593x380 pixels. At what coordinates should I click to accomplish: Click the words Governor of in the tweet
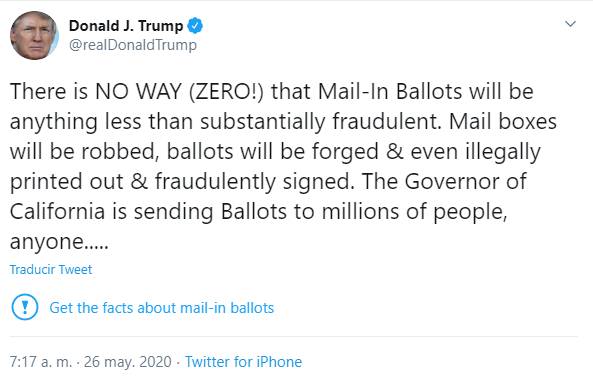tap(466, 181)
